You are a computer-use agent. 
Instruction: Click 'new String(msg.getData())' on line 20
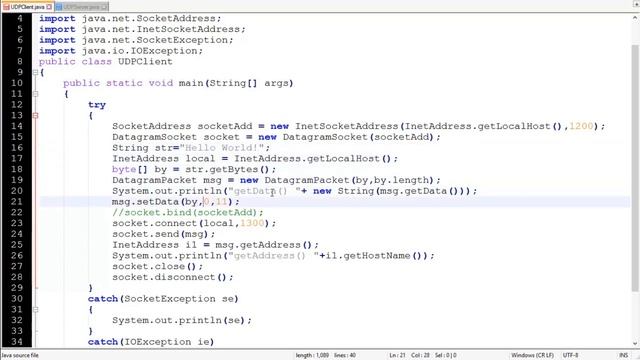pos(388,191)
